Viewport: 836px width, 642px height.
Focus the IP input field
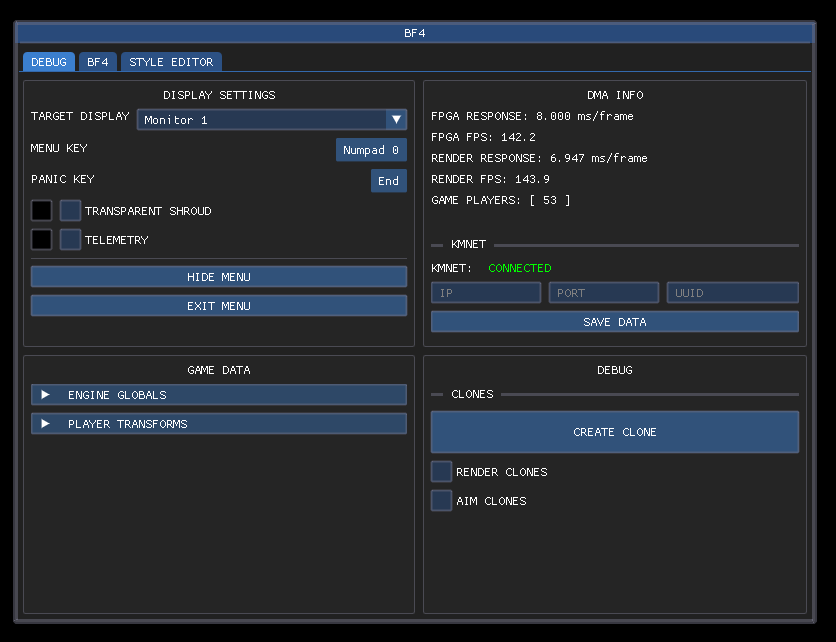pos(486,293)
